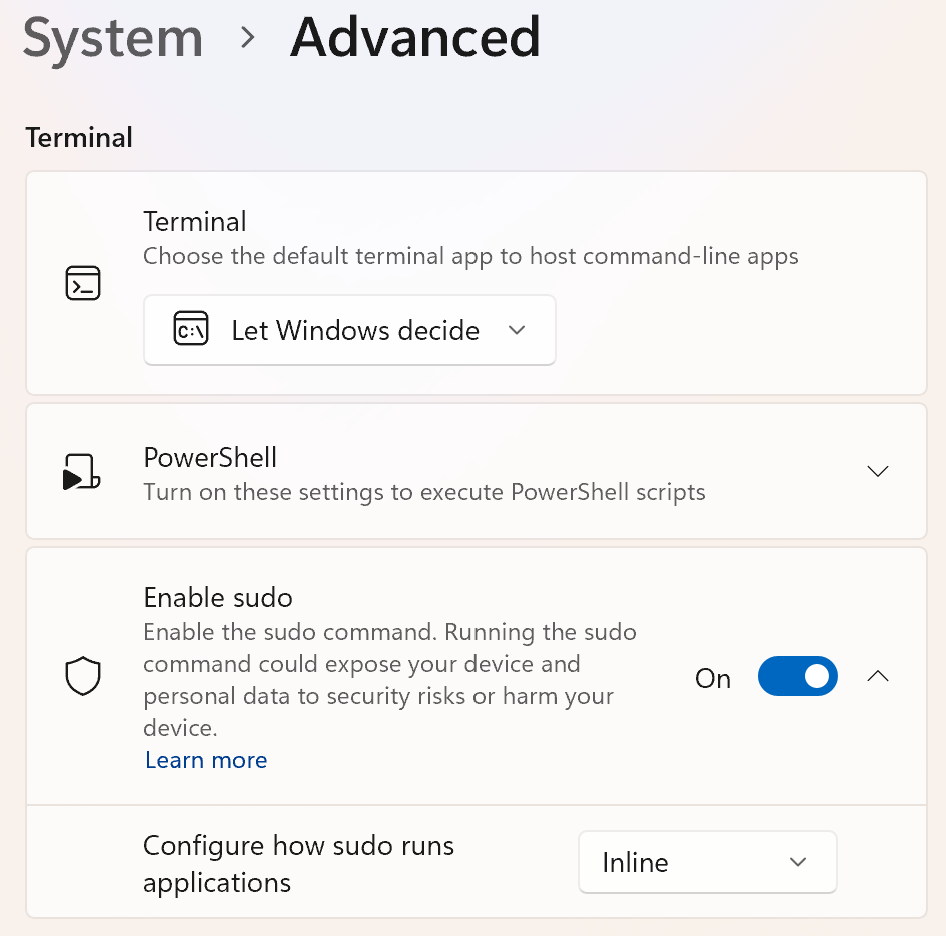This screenshot has width=946, height=936.
Task: Click the Terminal section header
Action: pos(79,138)
